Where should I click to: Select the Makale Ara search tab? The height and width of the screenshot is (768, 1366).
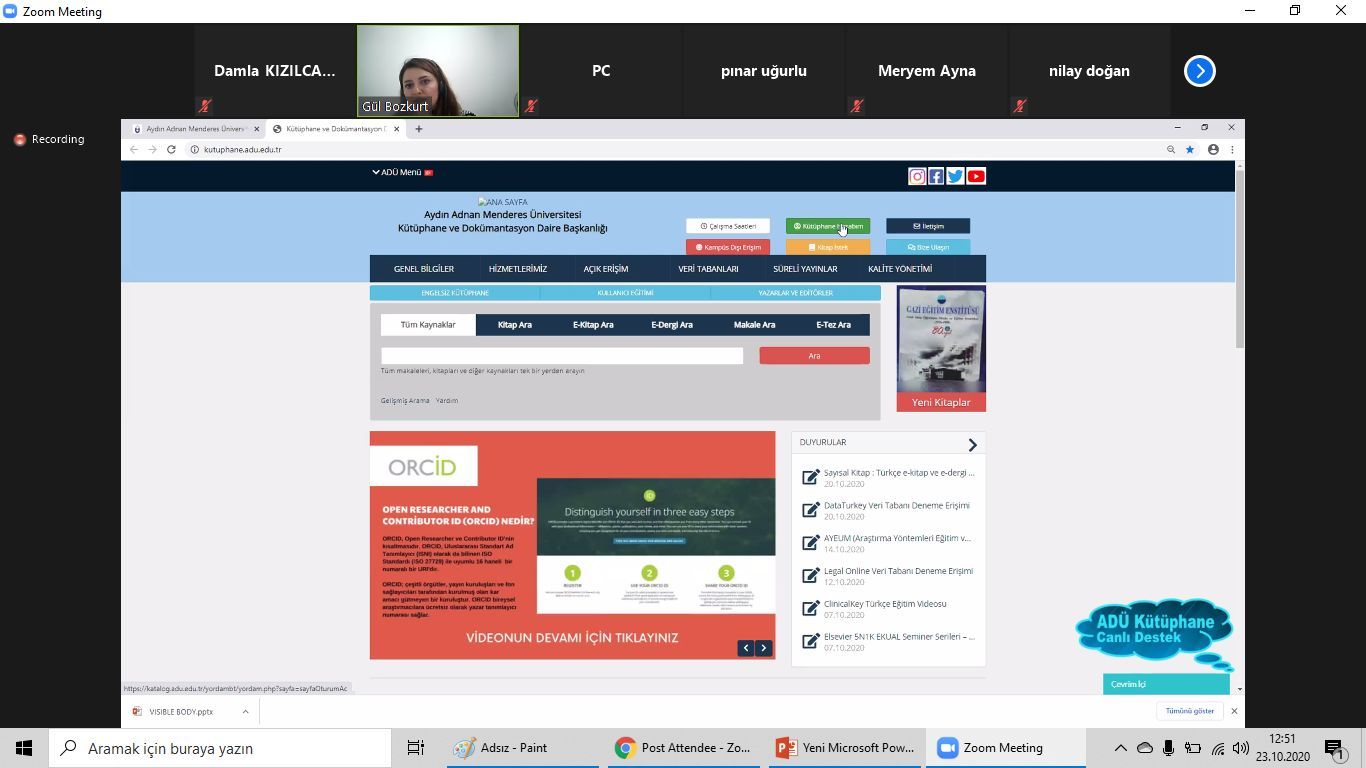(754, 325)
